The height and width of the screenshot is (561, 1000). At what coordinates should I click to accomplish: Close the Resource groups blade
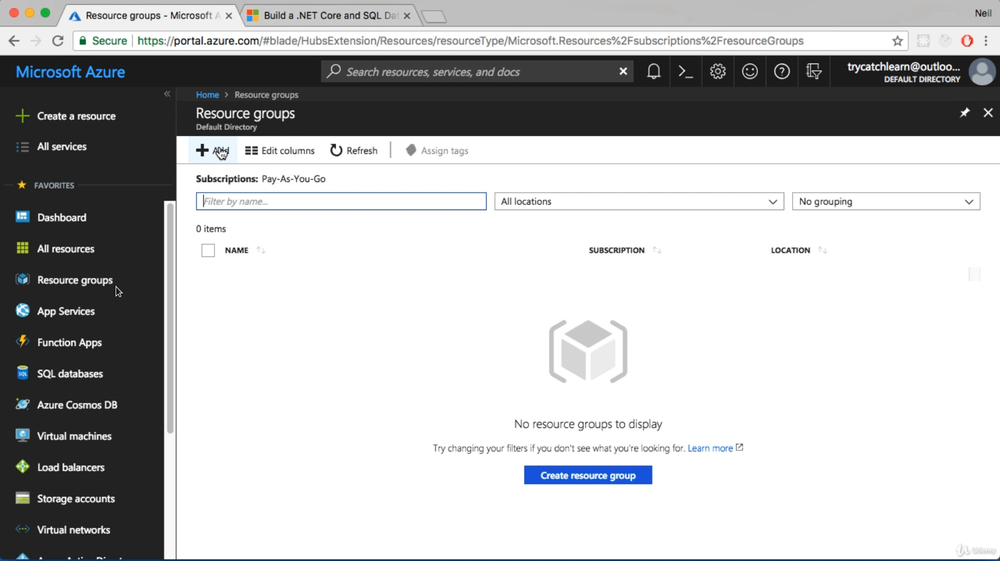tap(988, 113)
